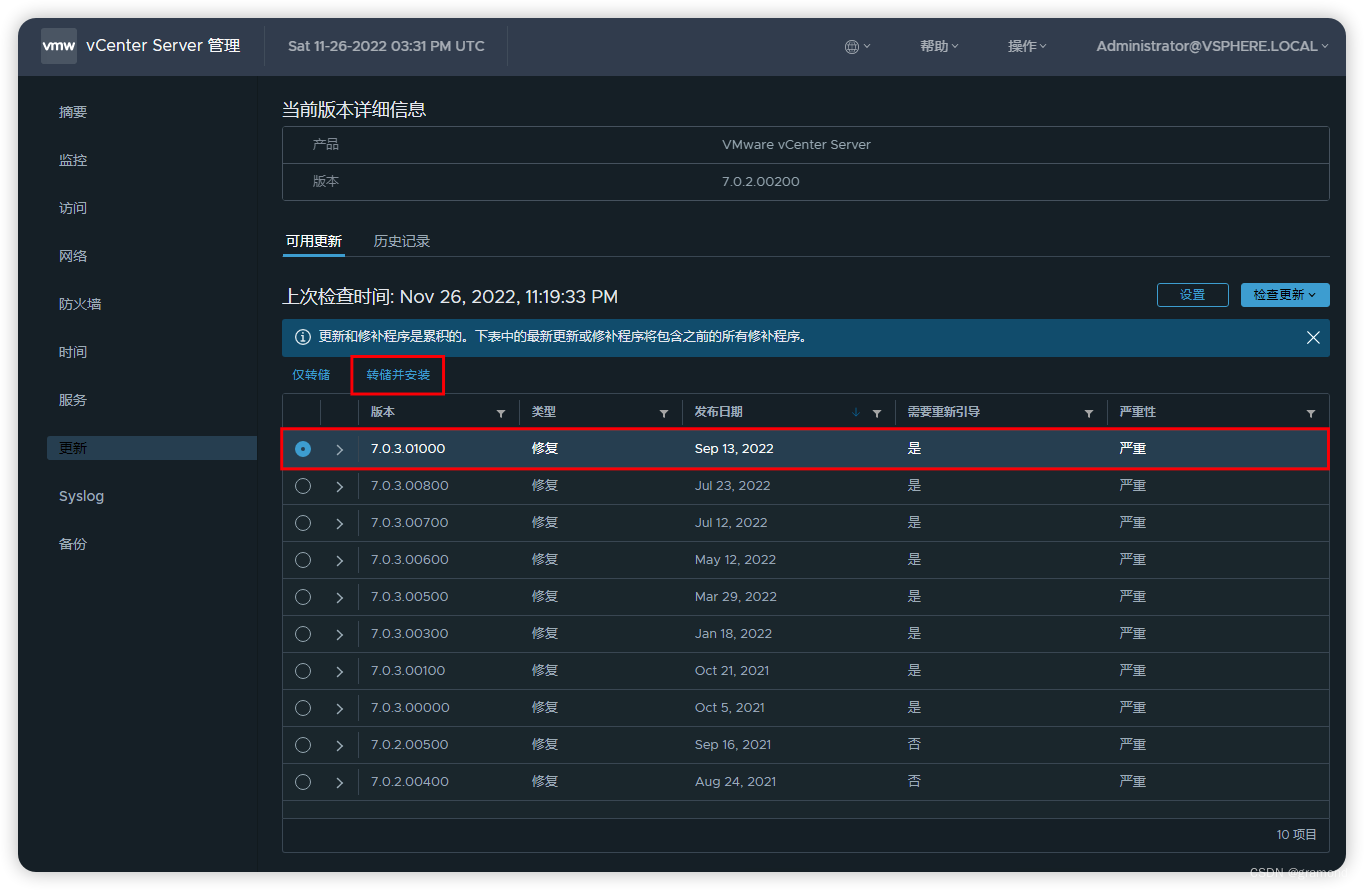Go to 网络 in sidebar

(x=73, y=256)
